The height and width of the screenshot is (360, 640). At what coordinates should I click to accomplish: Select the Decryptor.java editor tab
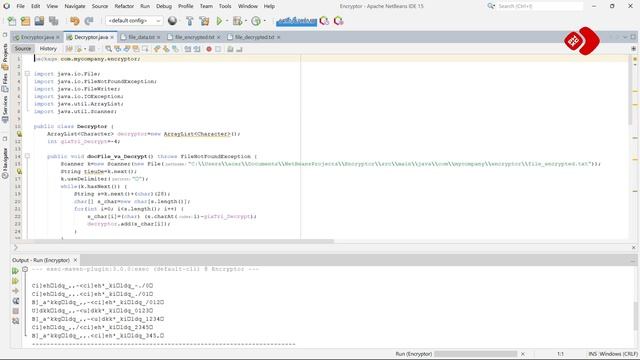91,37
